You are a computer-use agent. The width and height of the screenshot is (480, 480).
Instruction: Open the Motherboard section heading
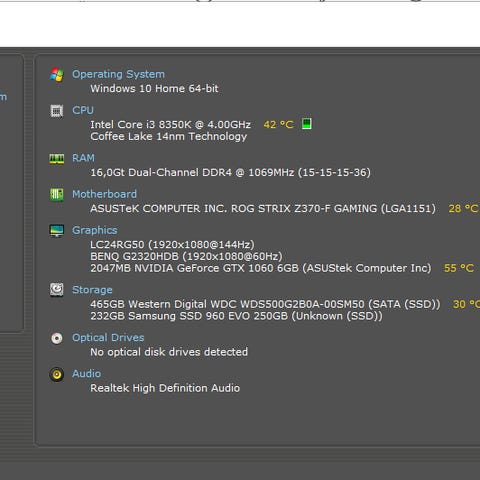[x=104, y=194]
